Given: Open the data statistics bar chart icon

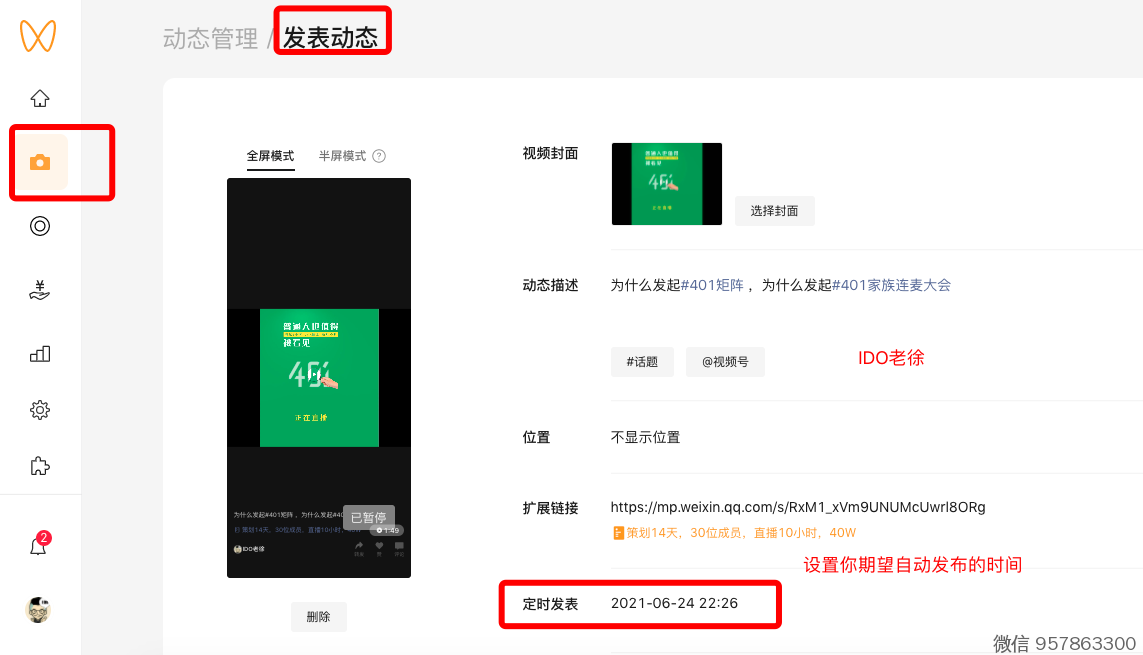Looking at the screenshot, I should (40, 354).
